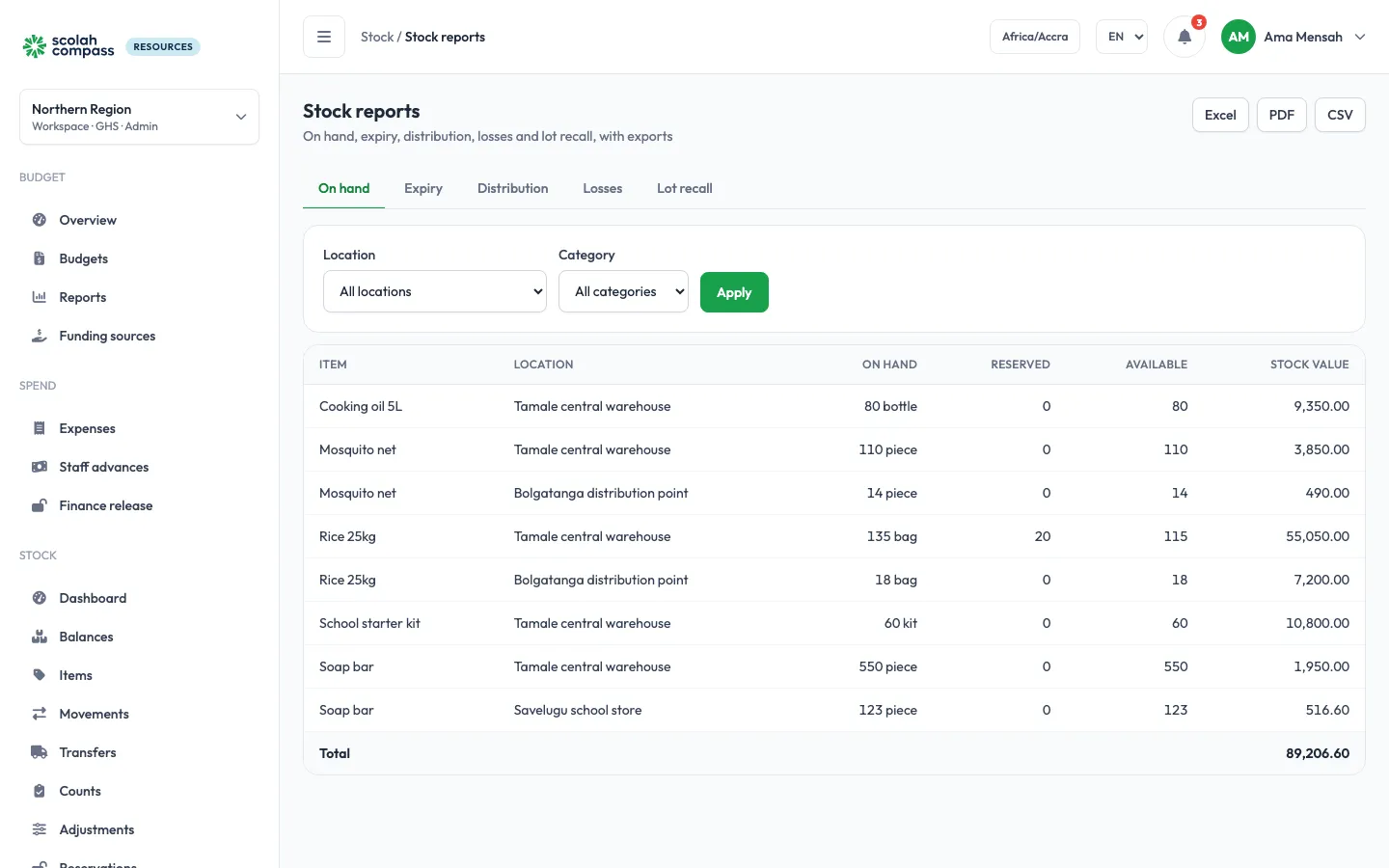Click the Reports chart icon
This screenshot has width=1389, height=868.
tap(40, 297)
